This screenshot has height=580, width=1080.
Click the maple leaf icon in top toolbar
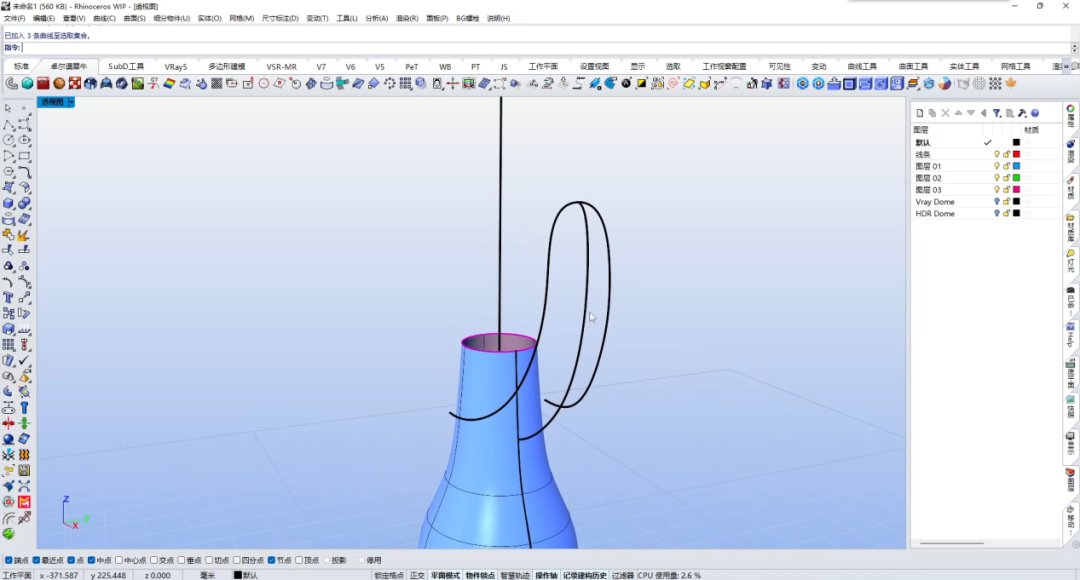(1010, 83)
